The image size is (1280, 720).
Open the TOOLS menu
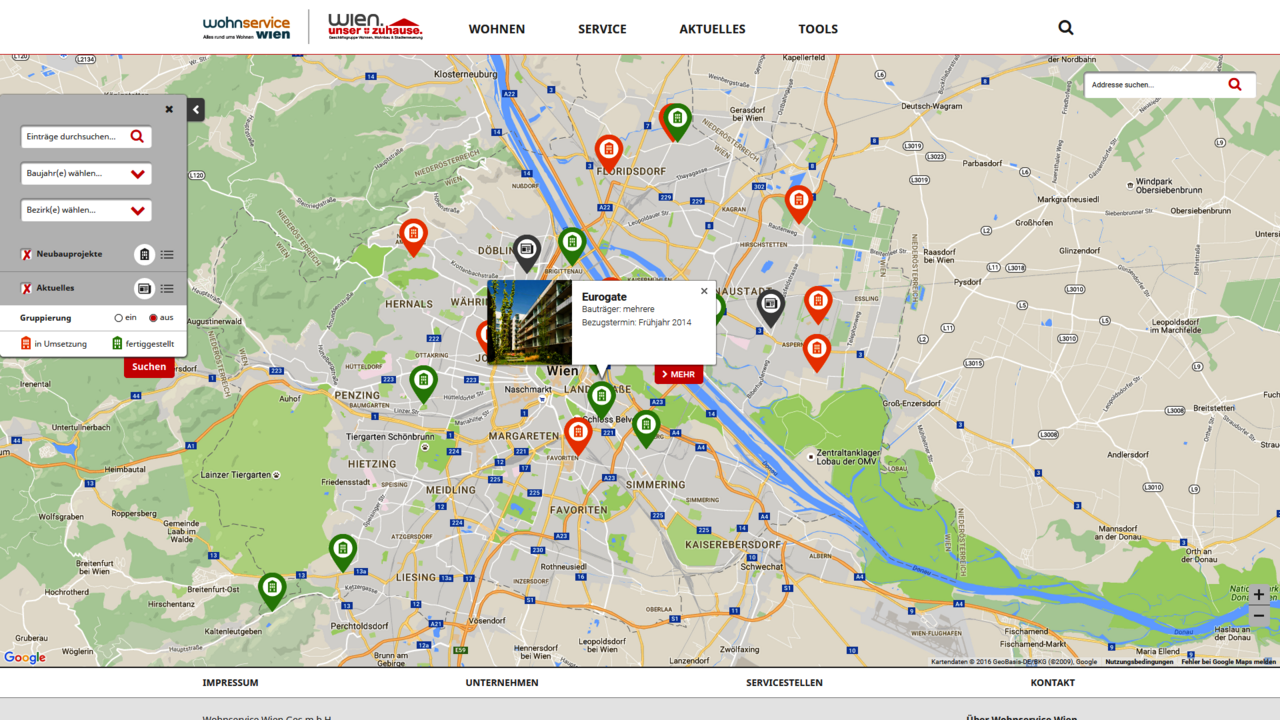818,29
